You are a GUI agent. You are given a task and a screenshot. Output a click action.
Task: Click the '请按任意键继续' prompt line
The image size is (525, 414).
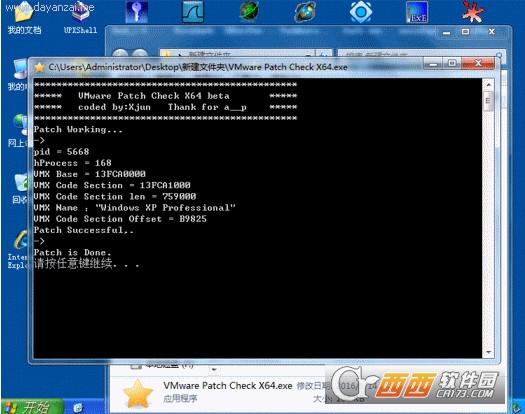(86, 264)
